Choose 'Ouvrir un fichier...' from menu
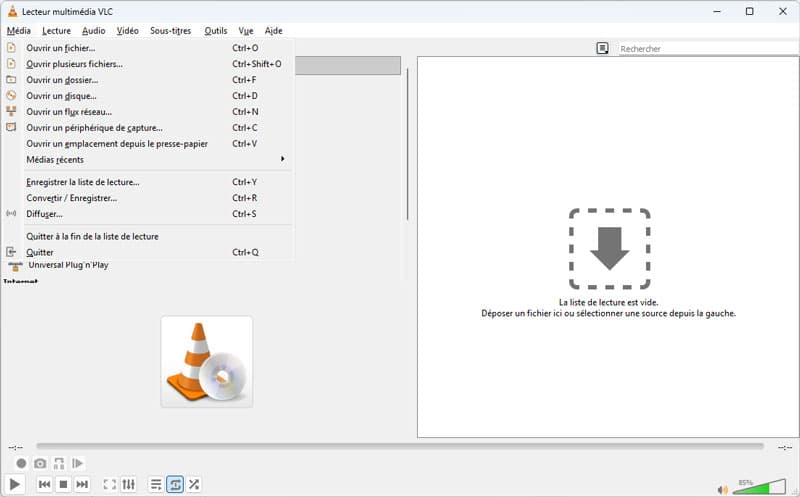The height and width of the screenshot is (497, 800). (x=60, y=47)
